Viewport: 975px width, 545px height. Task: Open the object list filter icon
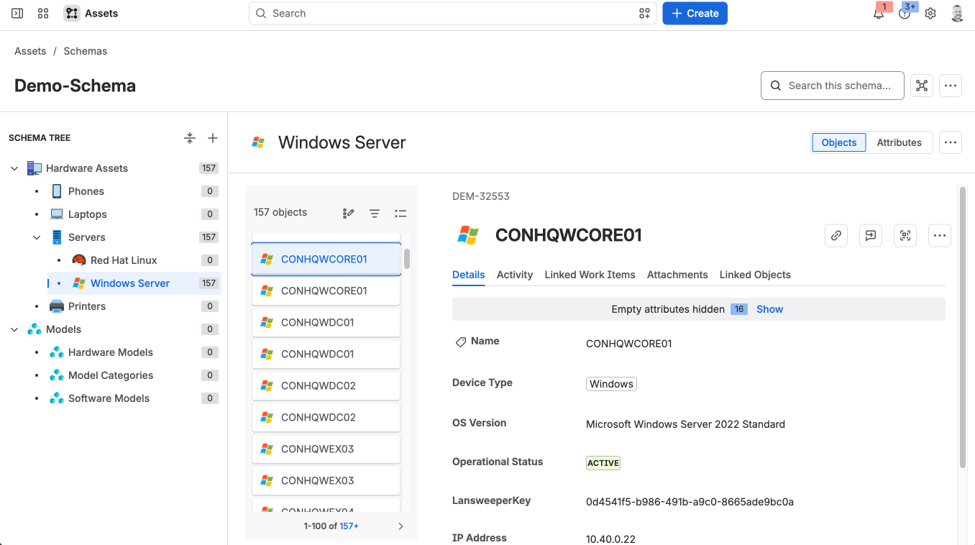pos(374,213)
